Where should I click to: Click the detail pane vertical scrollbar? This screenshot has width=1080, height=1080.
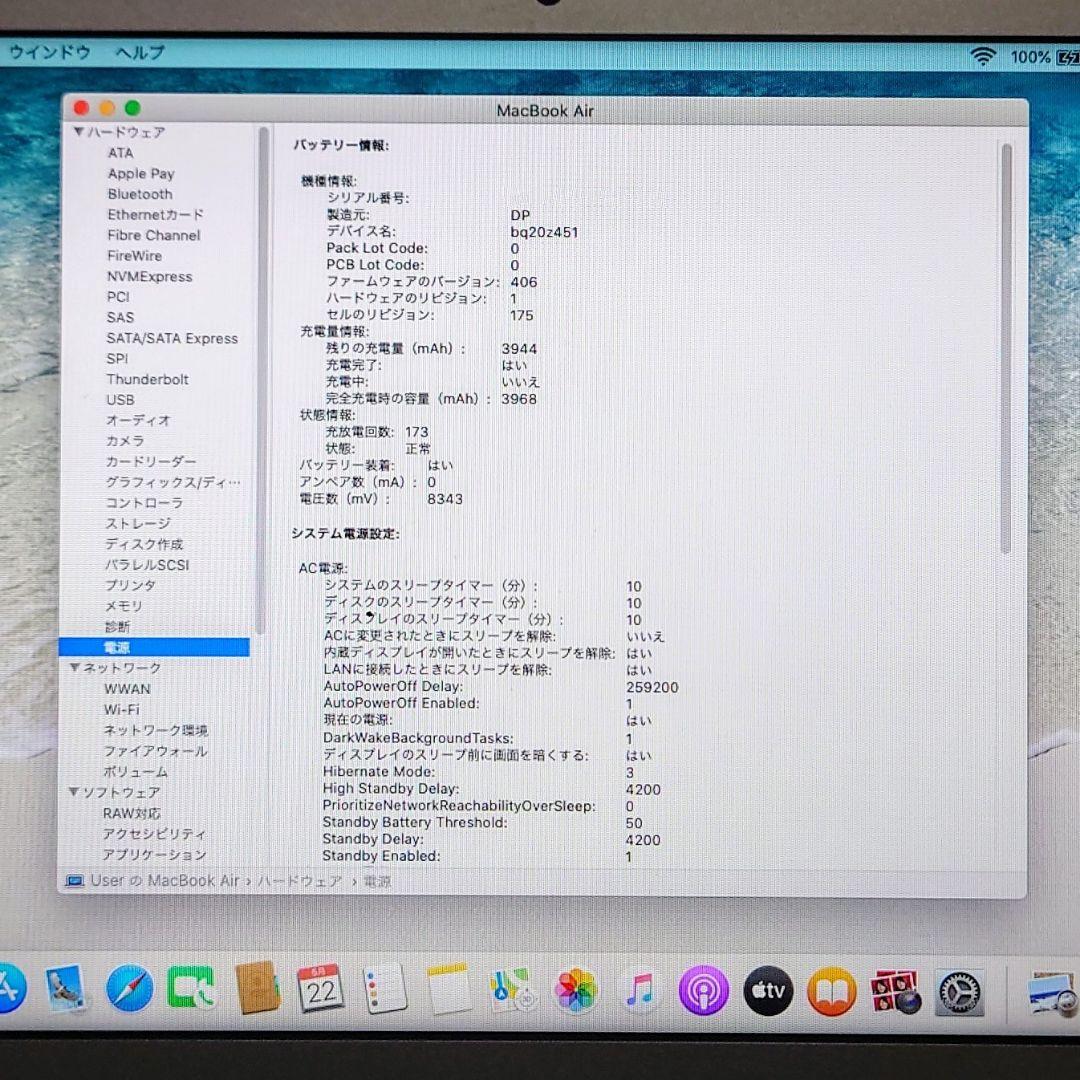[x=1006, y=349]
